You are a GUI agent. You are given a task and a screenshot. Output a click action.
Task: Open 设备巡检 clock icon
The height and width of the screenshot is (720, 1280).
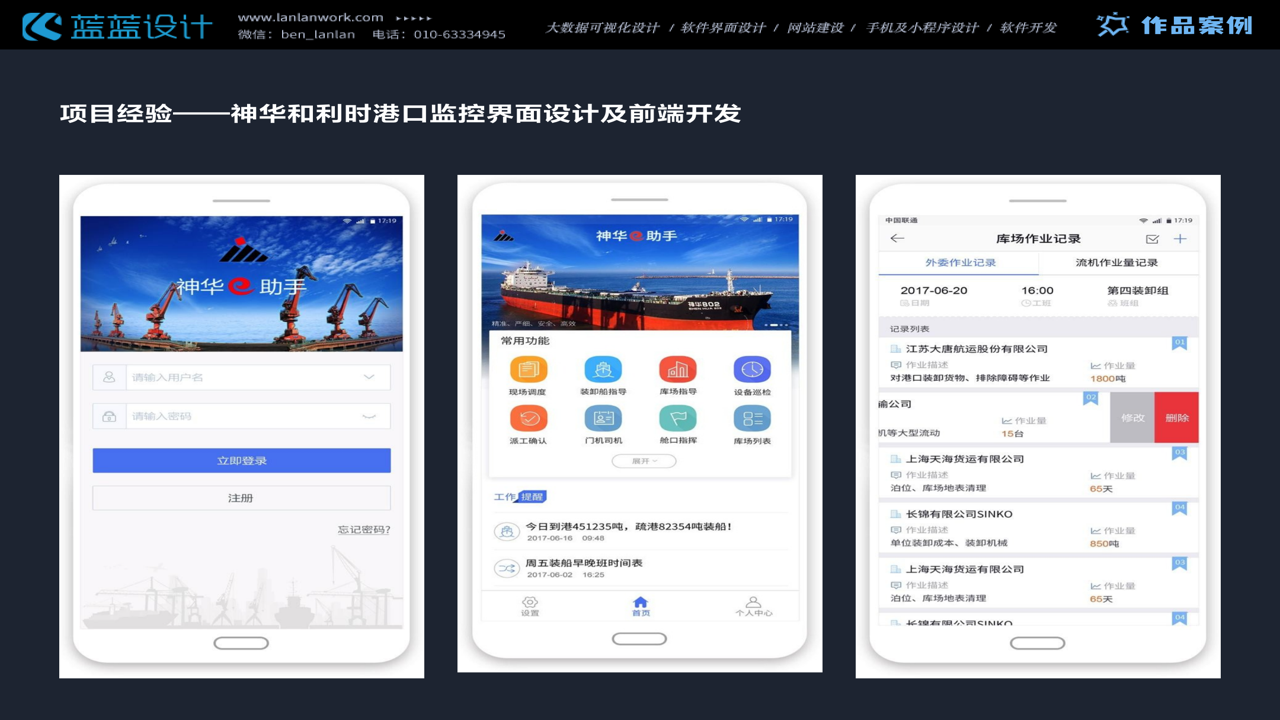pyautogui.click(x=752, y=369)
